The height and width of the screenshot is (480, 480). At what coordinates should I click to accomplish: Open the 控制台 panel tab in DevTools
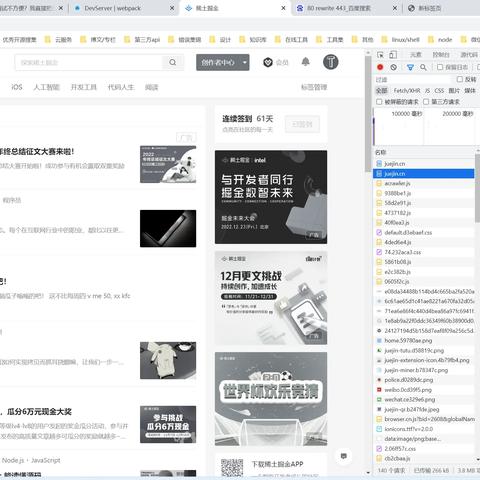coord(441,55)
